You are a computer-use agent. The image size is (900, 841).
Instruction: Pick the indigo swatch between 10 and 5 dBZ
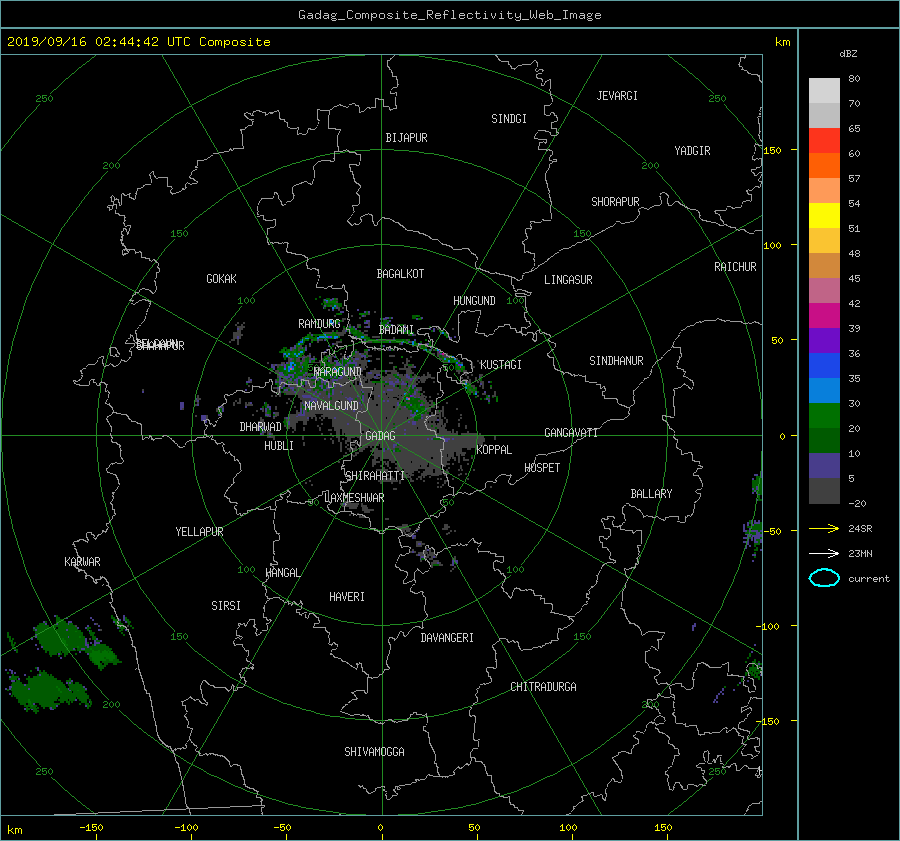pyautogui.click(x=824, y=466)
